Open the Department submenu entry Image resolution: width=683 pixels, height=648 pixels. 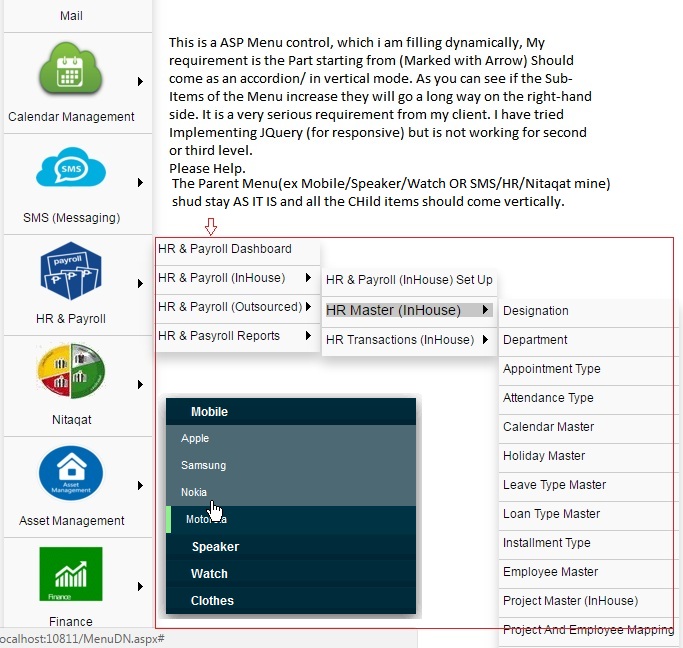coord(588,340)
